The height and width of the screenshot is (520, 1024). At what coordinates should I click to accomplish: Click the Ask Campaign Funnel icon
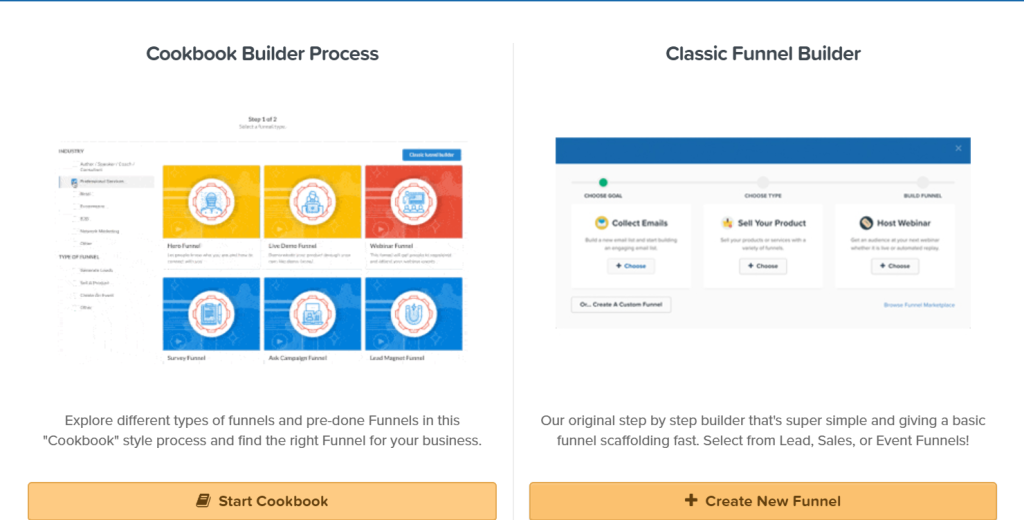(x=312, y=313)
